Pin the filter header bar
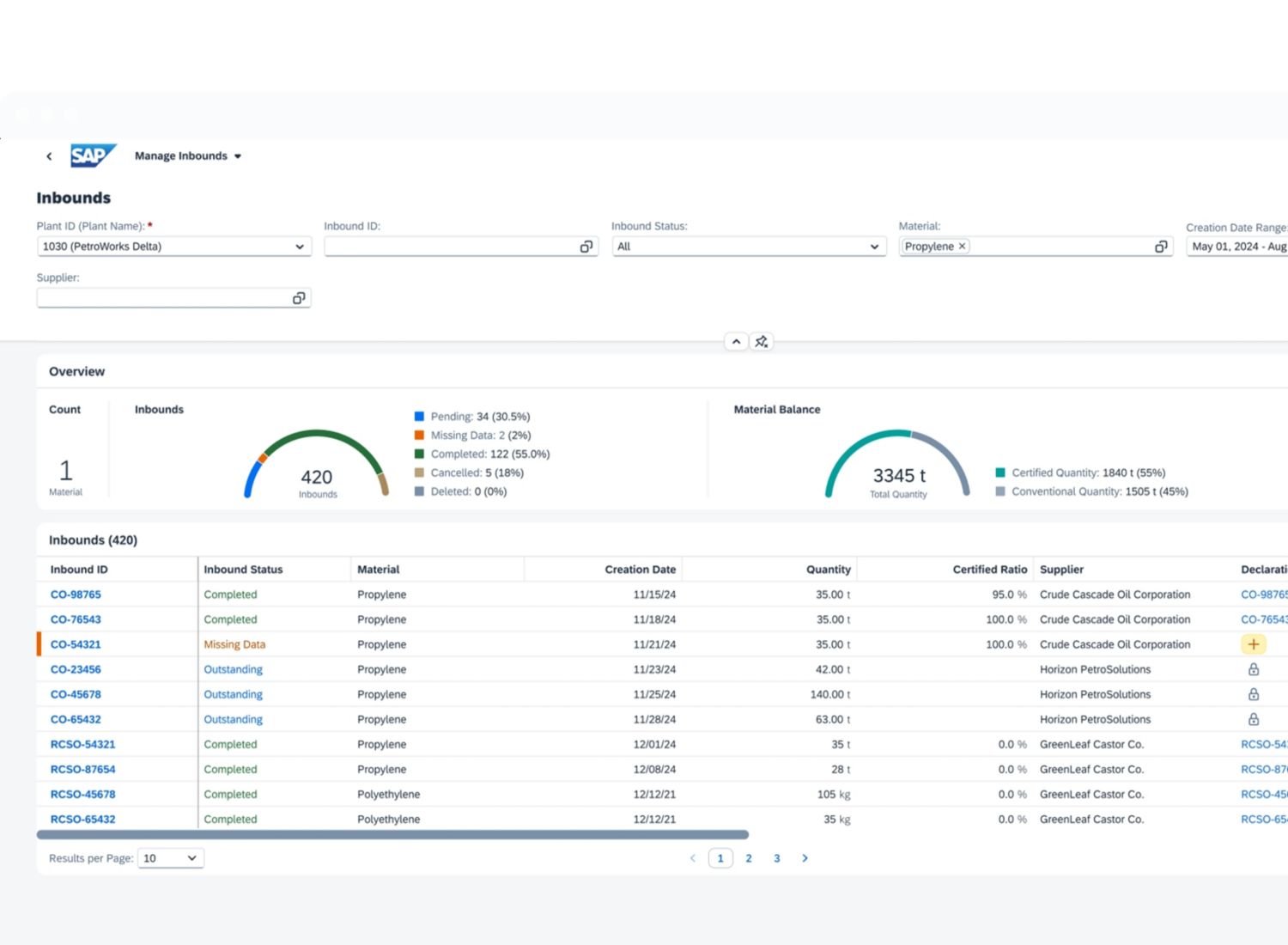Image resolution: width=1288 pixels, height=945 pixels. 761,342
